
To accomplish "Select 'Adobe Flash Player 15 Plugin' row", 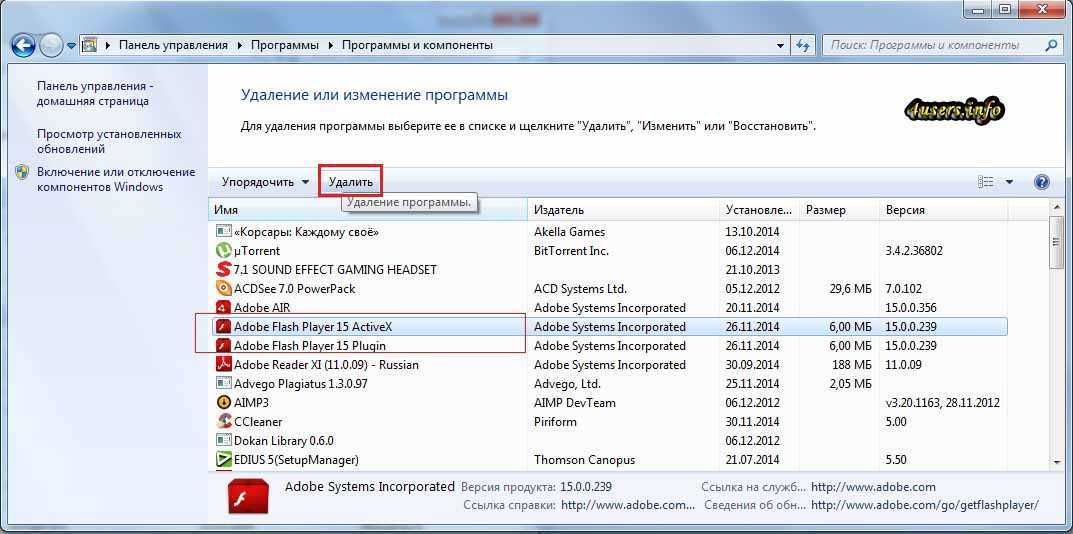I will (x=608, y=346).
